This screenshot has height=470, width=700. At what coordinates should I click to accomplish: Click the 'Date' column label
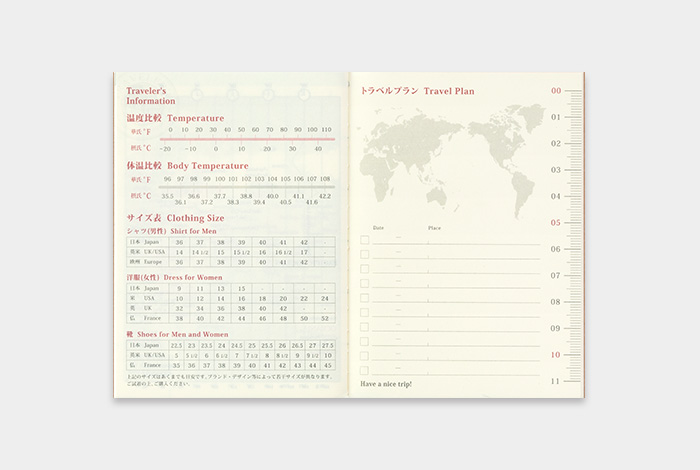378,228
